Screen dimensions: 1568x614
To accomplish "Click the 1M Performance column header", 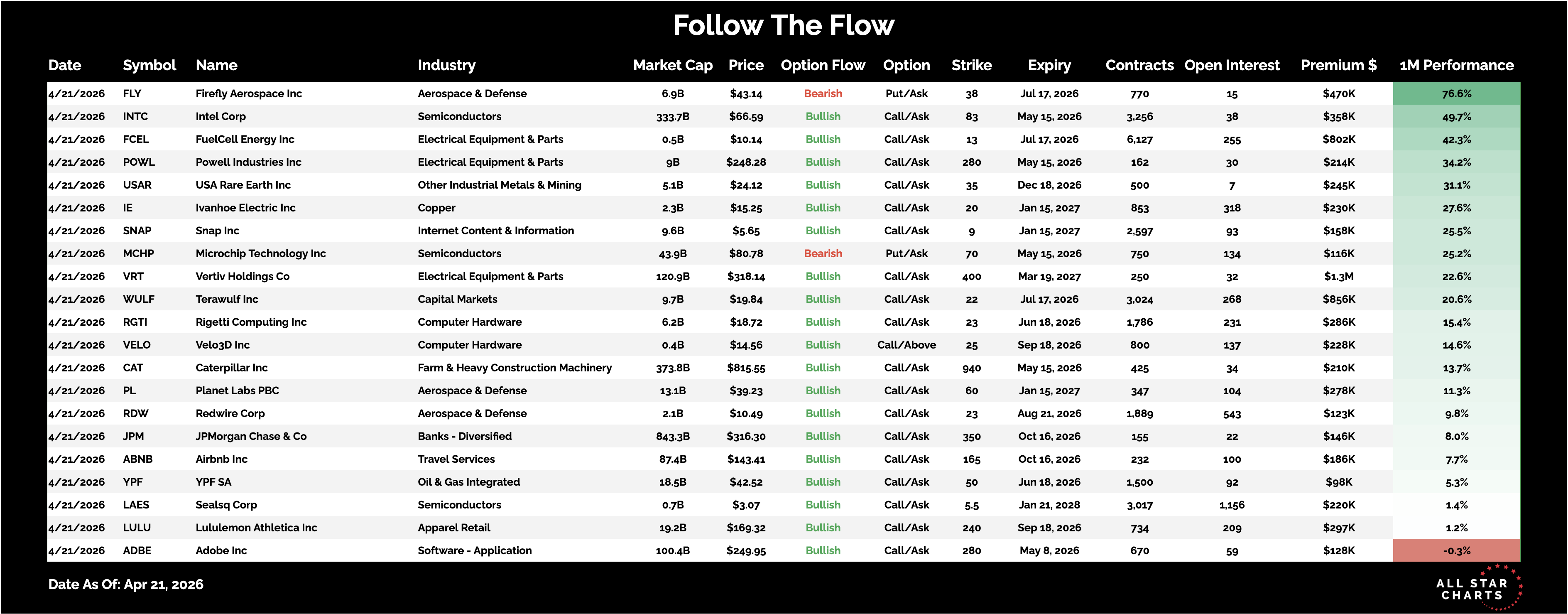I will (1456, 65).
